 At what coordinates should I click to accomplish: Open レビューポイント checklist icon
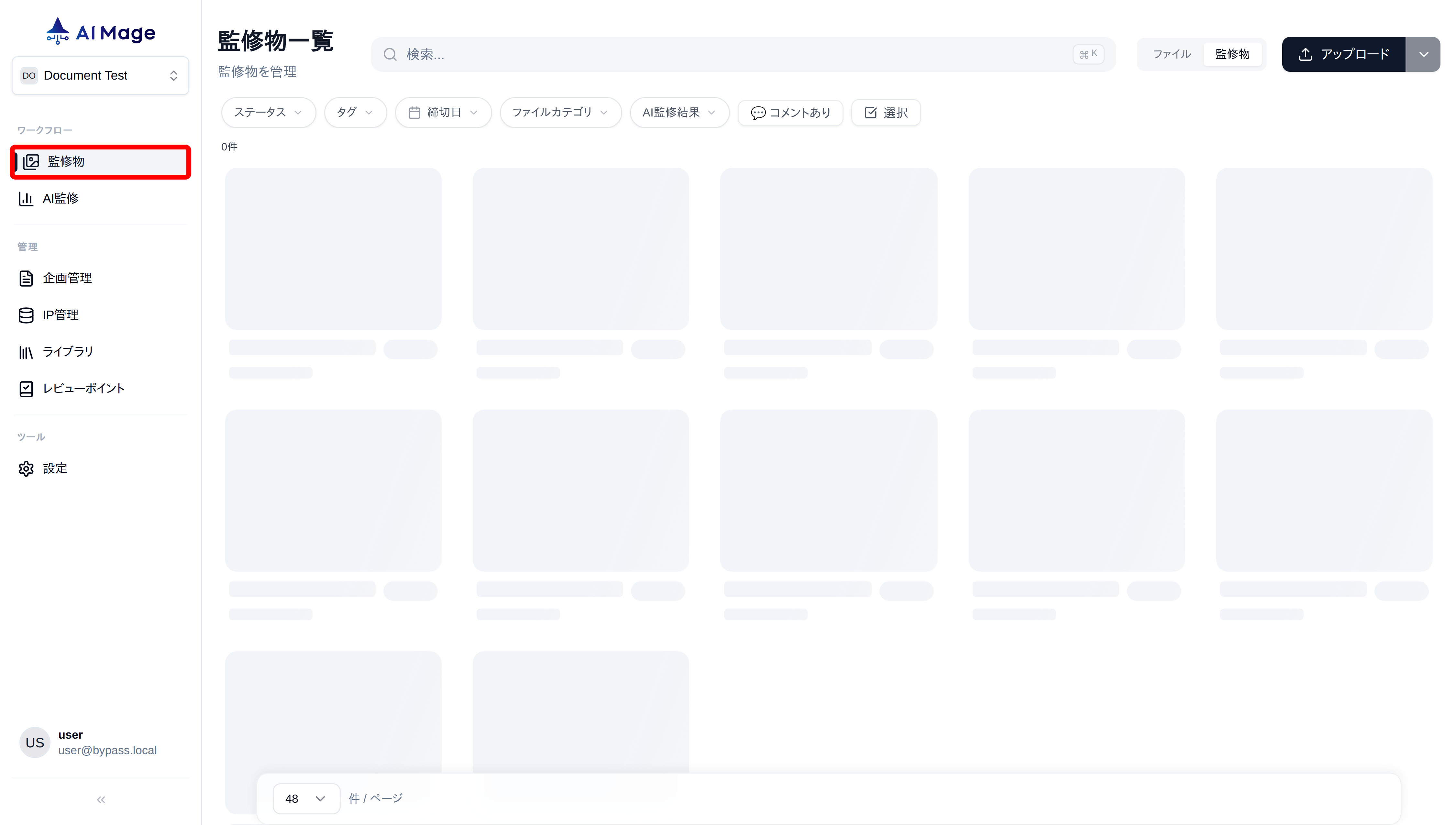coord(26,389)
